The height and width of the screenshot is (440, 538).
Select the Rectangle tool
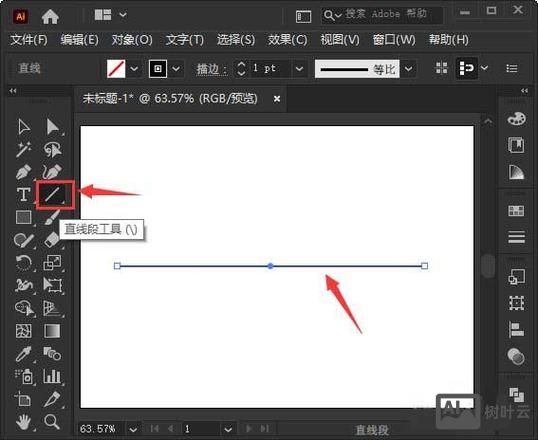[23, 217]
